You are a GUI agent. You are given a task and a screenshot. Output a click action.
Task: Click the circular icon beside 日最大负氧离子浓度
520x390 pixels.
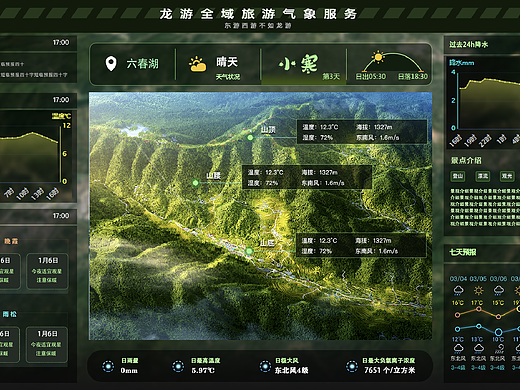352,366
